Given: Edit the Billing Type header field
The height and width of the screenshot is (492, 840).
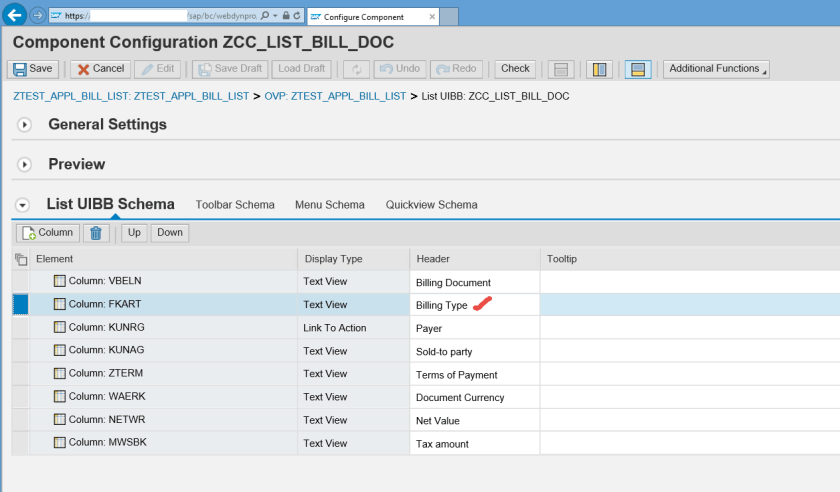Looking at the screenshot, I should 475,305.
